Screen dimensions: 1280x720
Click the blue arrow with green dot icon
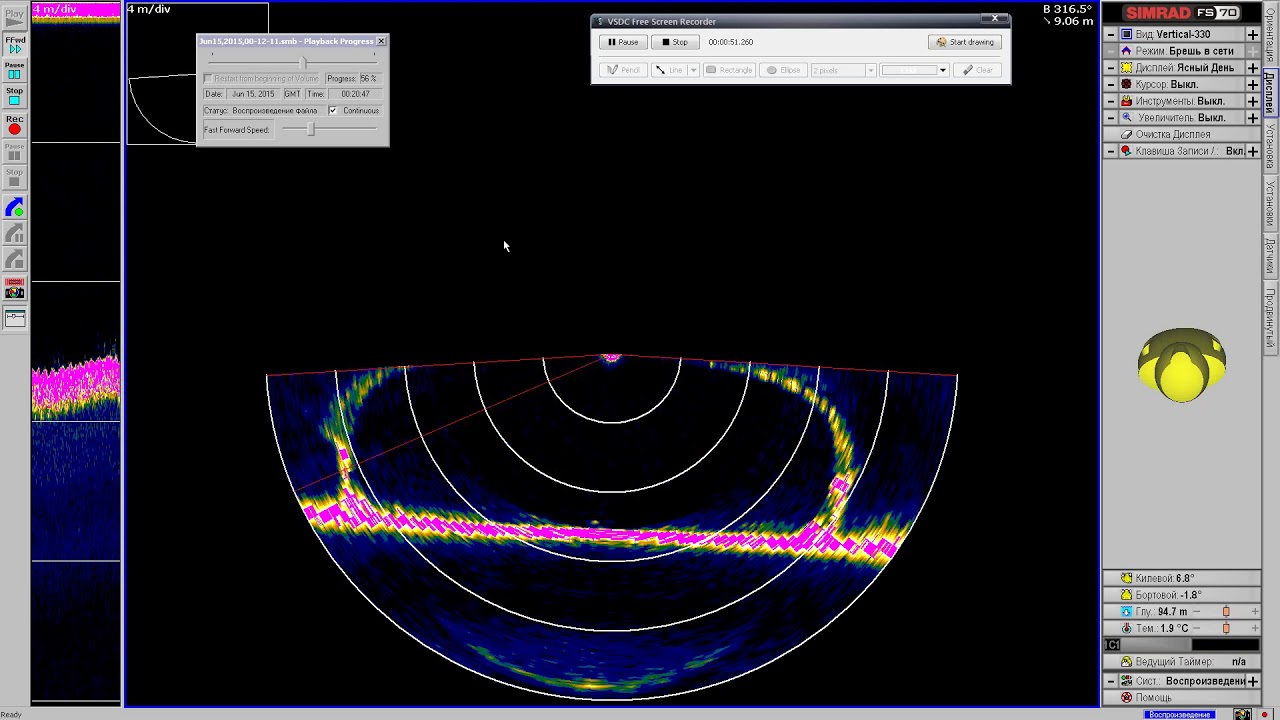pyautogui.click(x=15, y=208)
